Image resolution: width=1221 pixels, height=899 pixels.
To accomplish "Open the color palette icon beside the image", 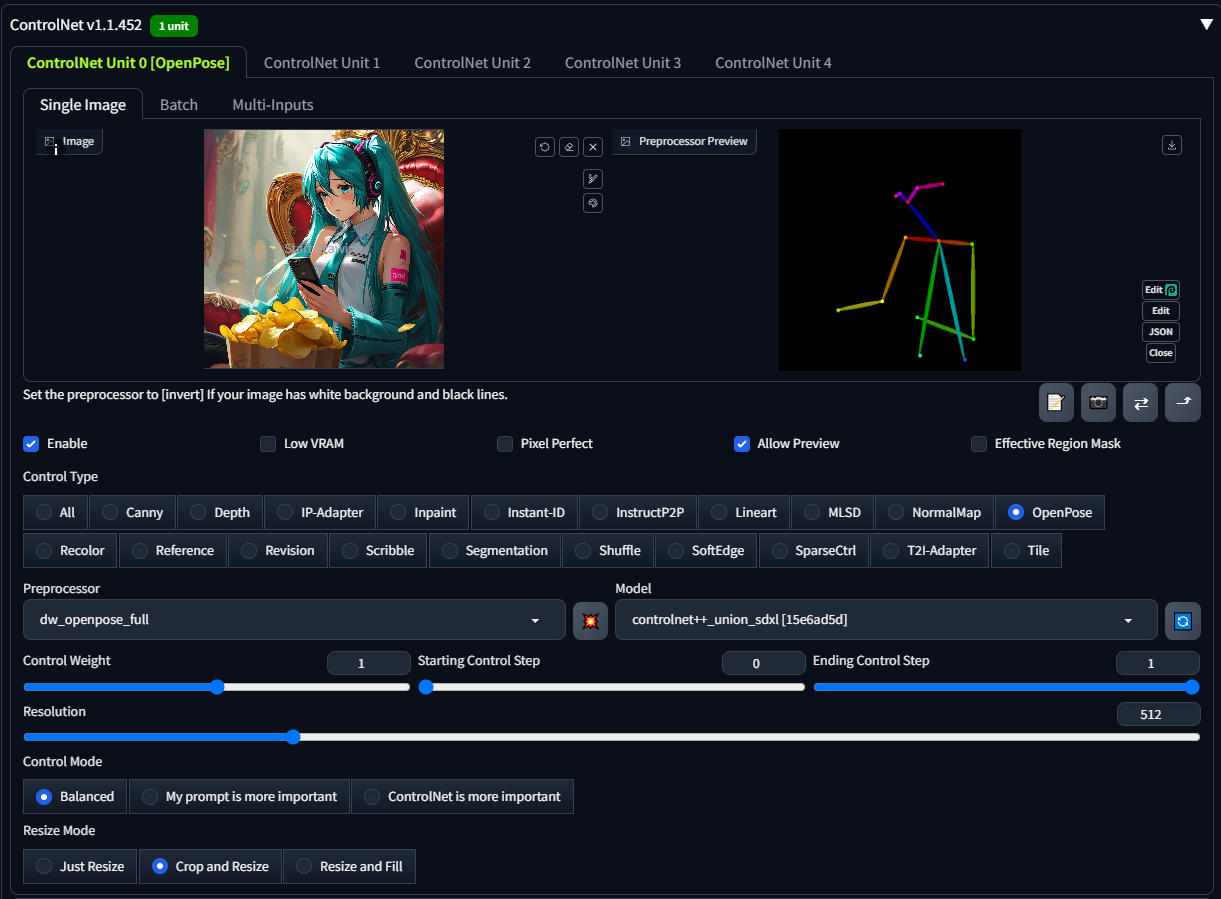I will [593, 203].
